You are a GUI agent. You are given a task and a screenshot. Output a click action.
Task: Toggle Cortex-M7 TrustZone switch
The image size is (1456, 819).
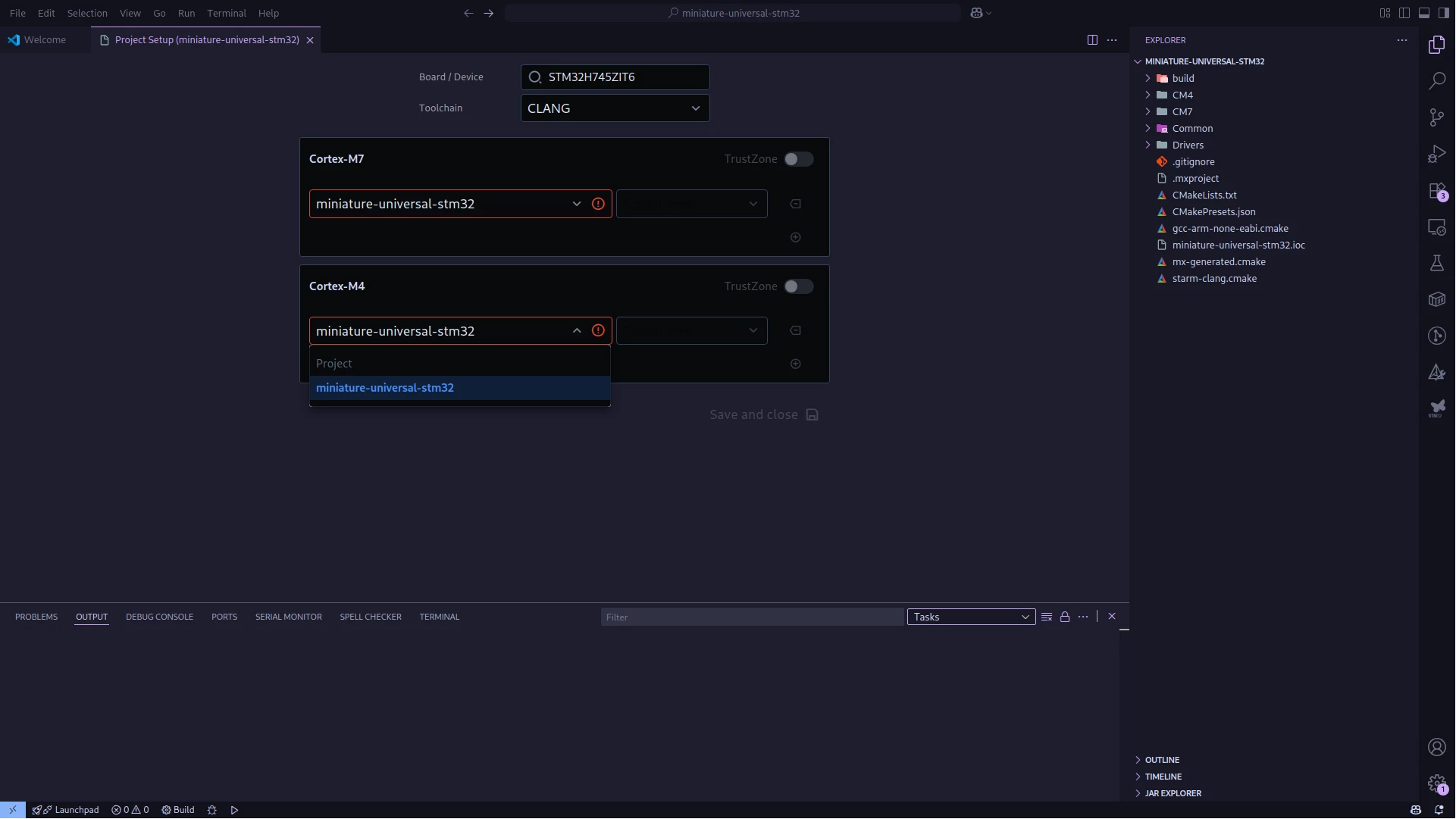click(x=799, y=159)
